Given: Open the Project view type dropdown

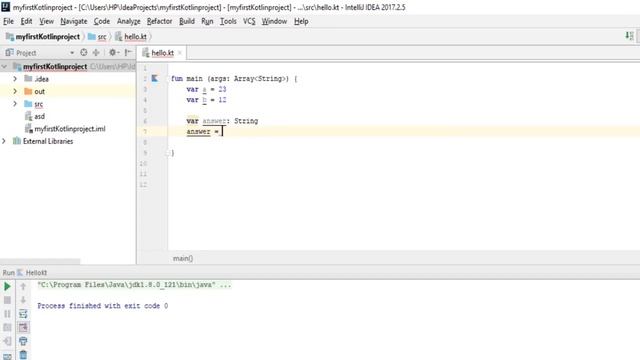Looking at the screenshot, I should 72,53.
